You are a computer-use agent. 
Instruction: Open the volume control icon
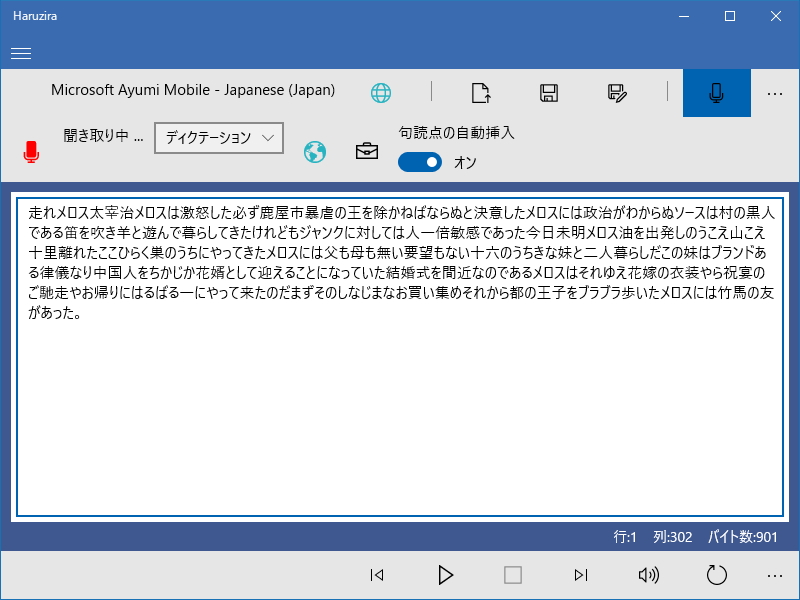click(648, 575)
